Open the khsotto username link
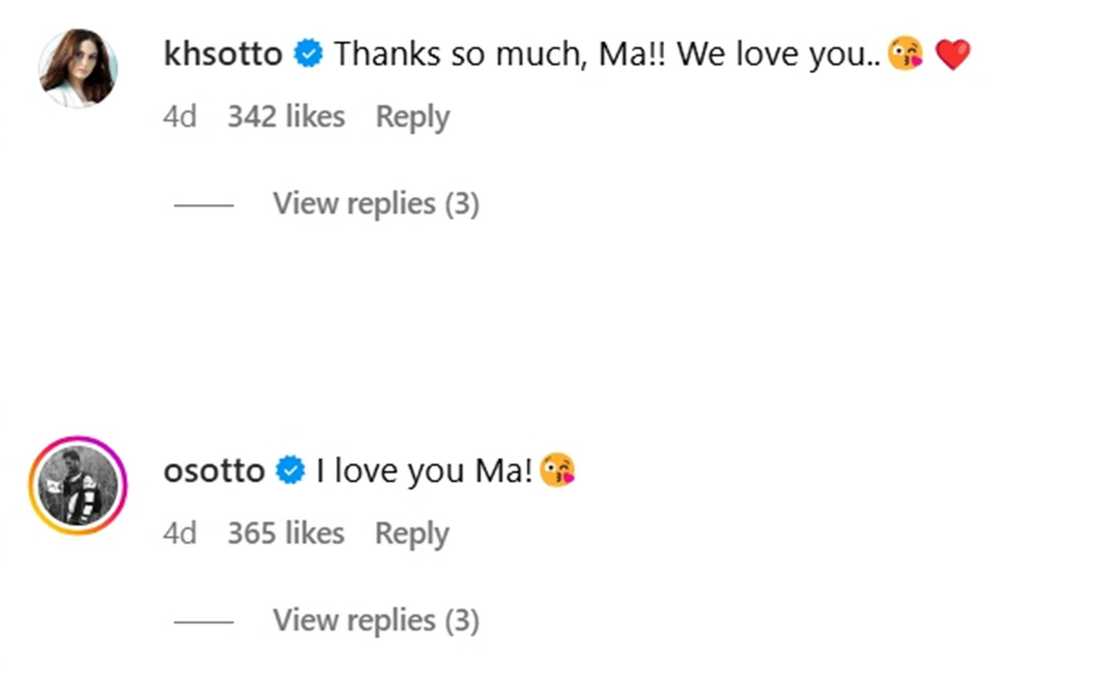 [x=223, y=55]
